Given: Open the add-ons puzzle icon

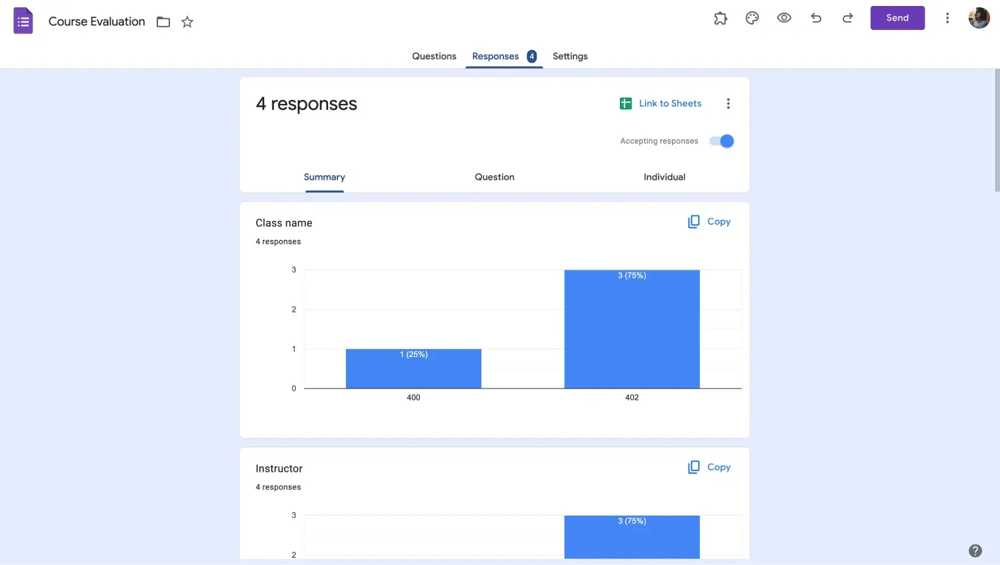Looking at the screenshot, I should (720, 18).
